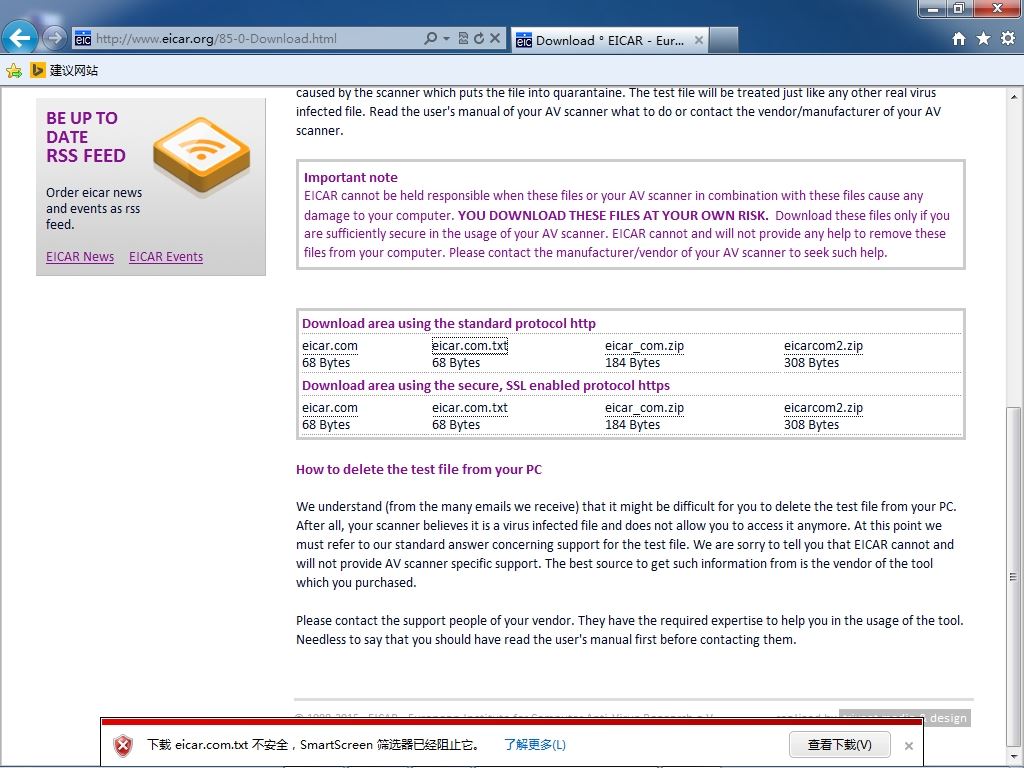Open the Home page icon
This screenshot has width=1024, height=768.
959,39
